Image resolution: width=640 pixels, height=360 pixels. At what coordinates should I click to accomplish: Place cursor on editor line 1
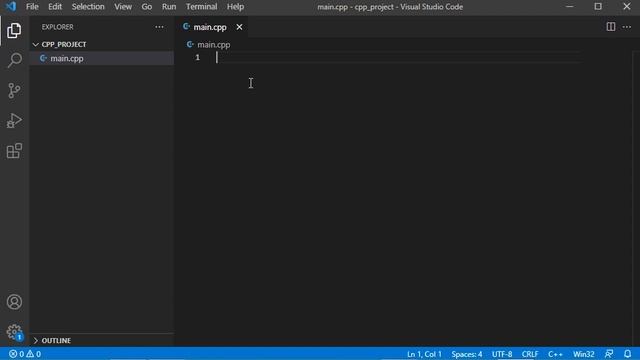click(398, 58)
